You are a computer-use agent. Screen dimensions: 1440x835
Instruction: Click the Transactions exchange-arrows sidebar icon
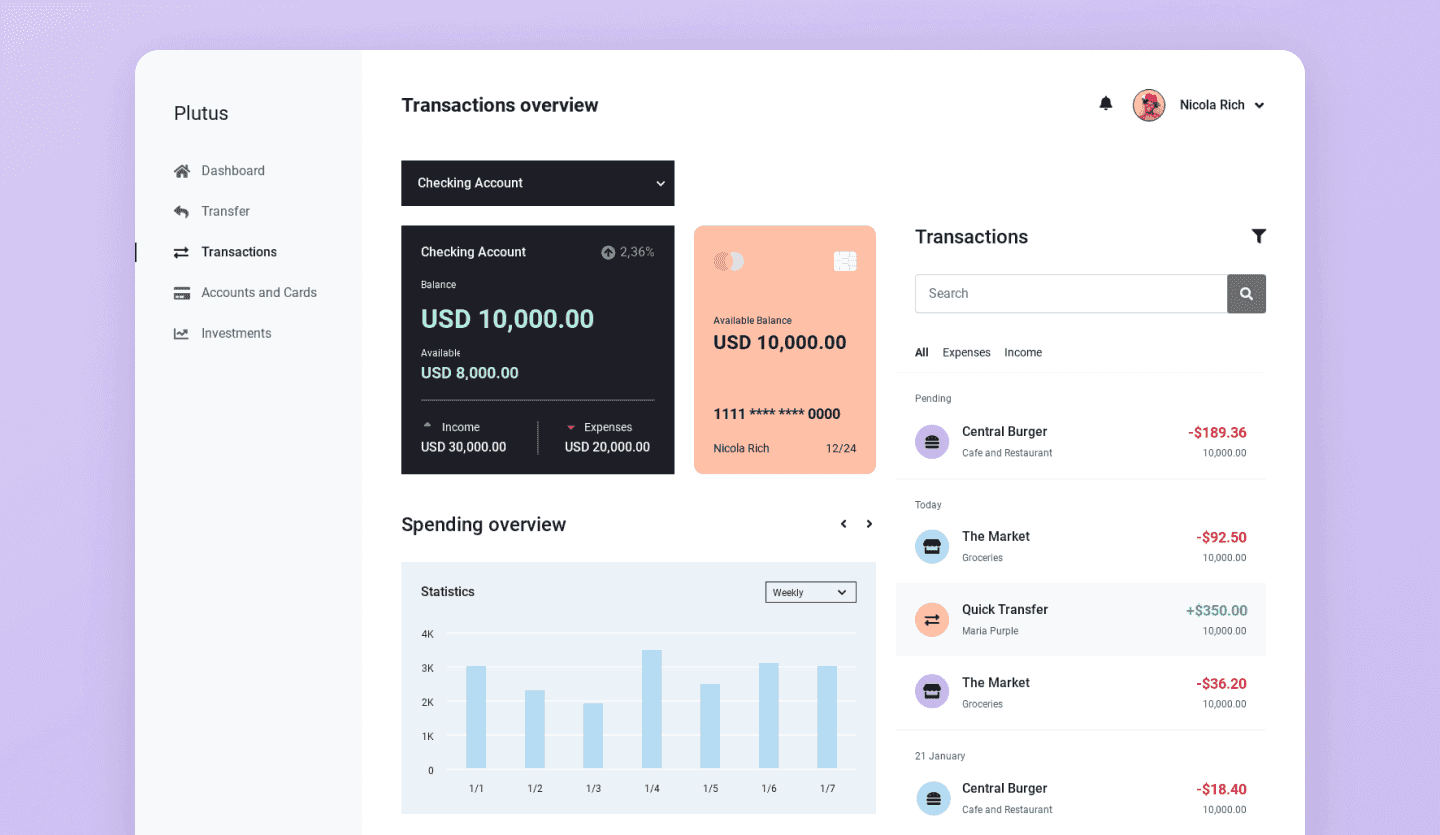point(181,252)
